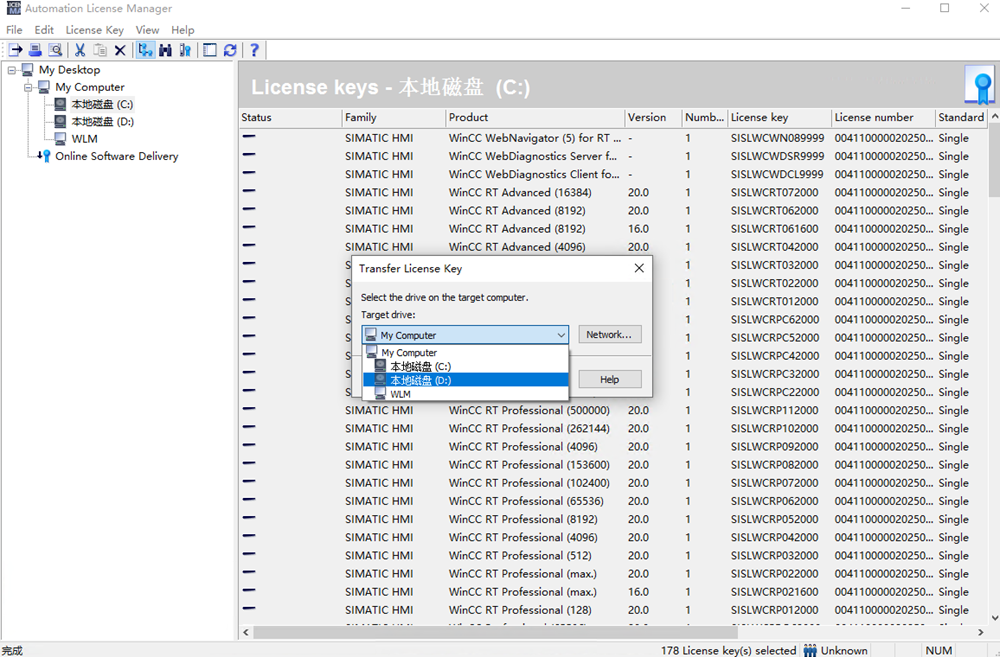This screenshot has width=1000, height=657.
Task: Click the Network... button
Action: point(609,335)
